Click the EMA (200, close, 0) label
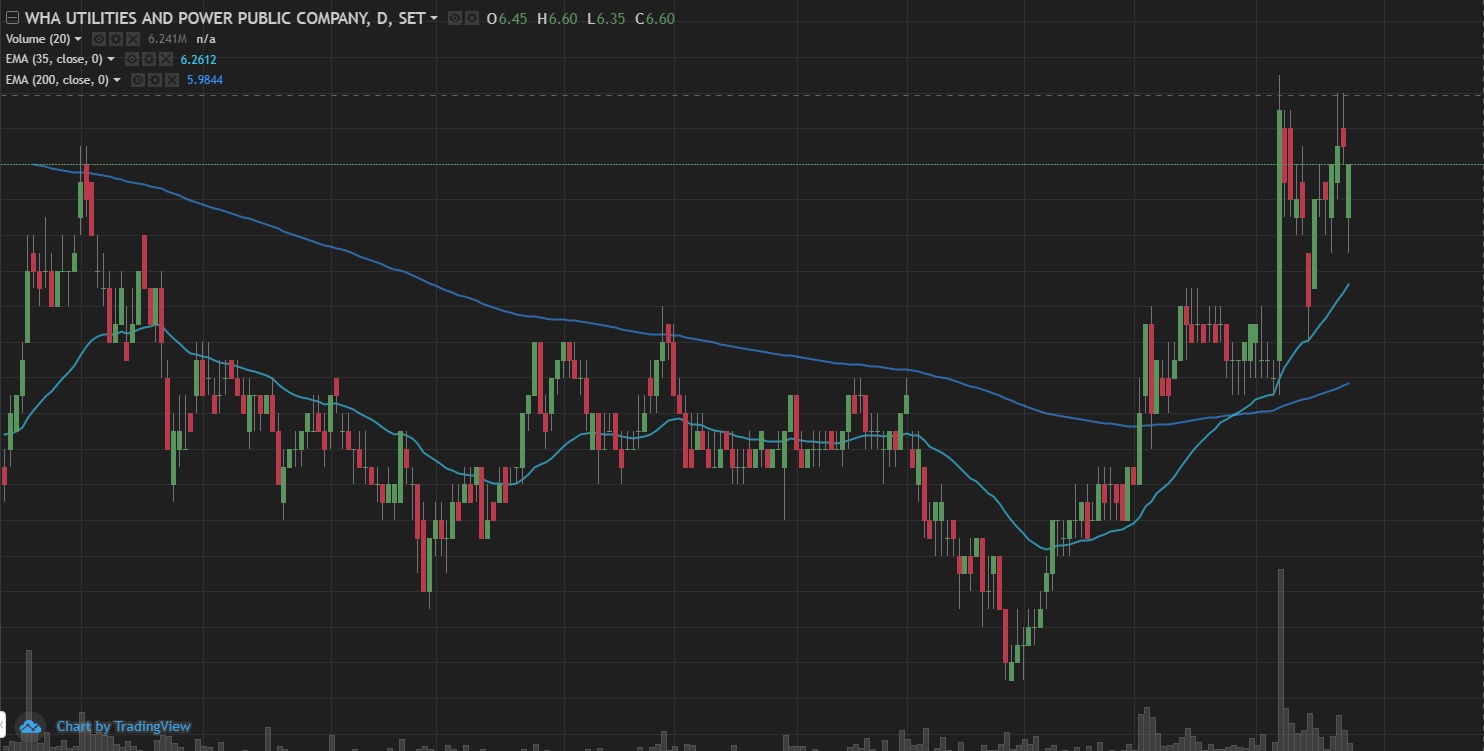This screenshot has height=751, width=1484. [57, 80]
